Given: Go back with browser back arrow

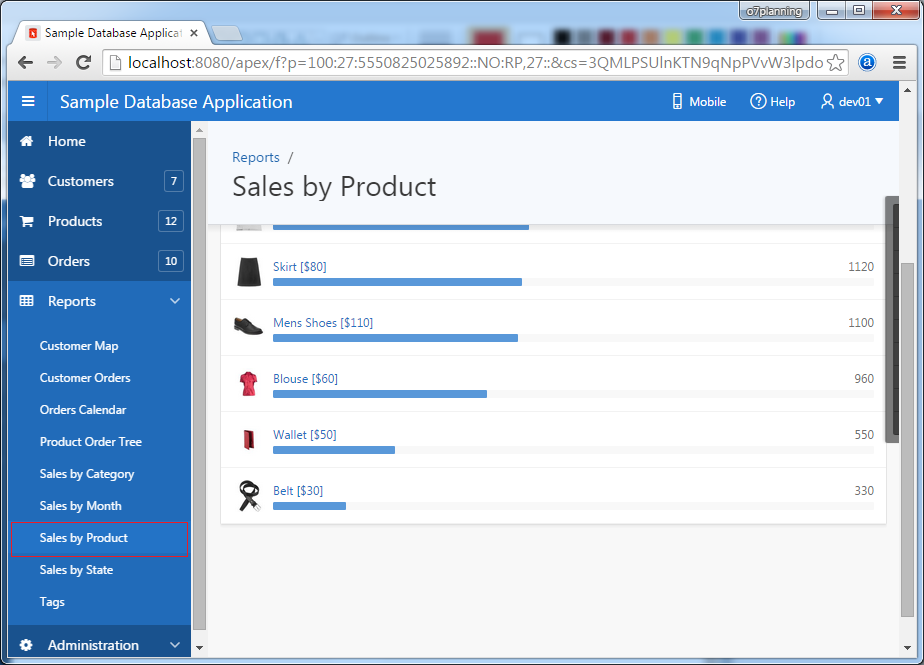Looking at the screenshot, I should point(25,62).
